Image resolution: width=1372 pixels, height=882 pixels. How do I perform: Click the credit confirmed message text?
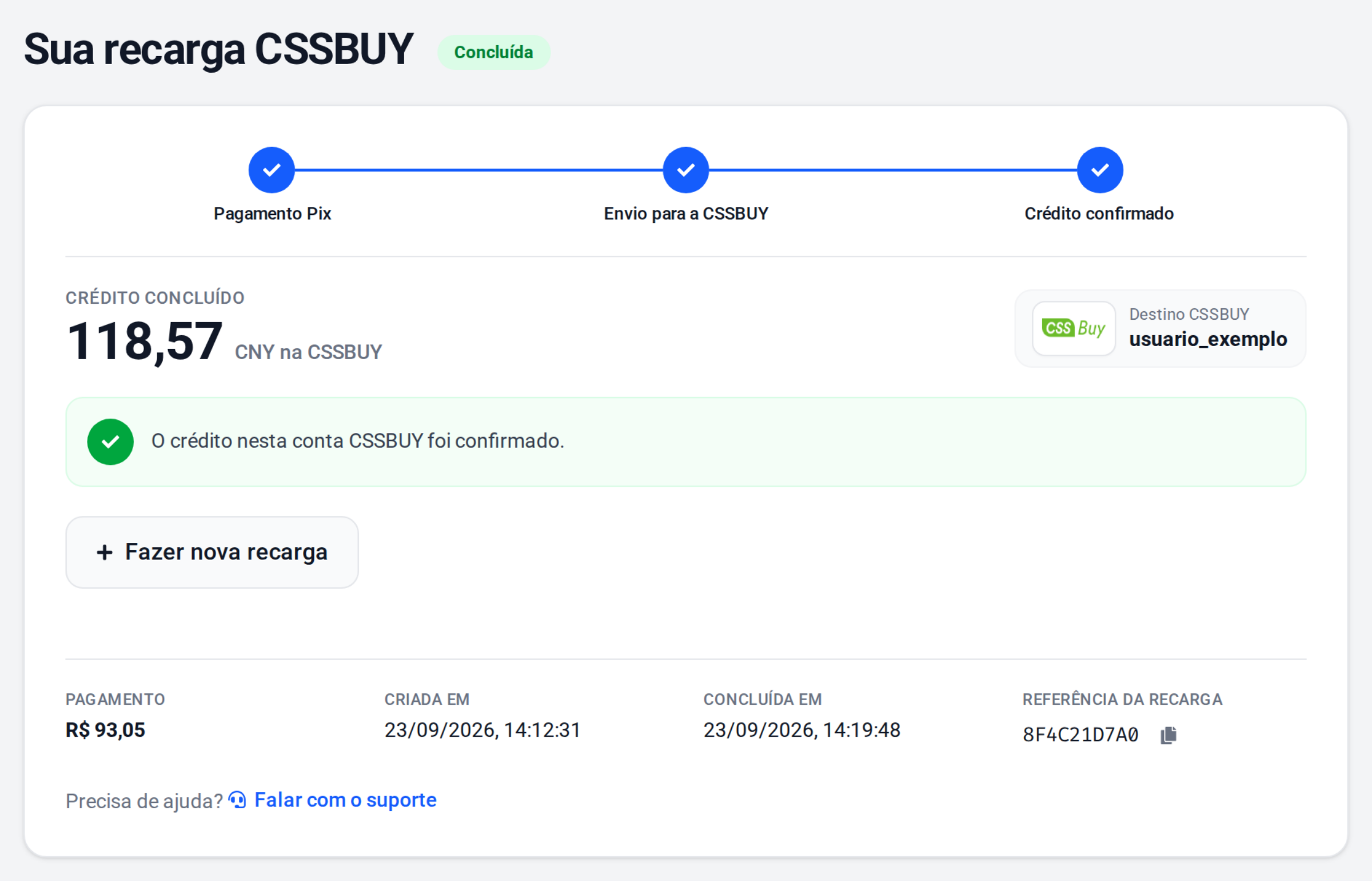(358, 441)
